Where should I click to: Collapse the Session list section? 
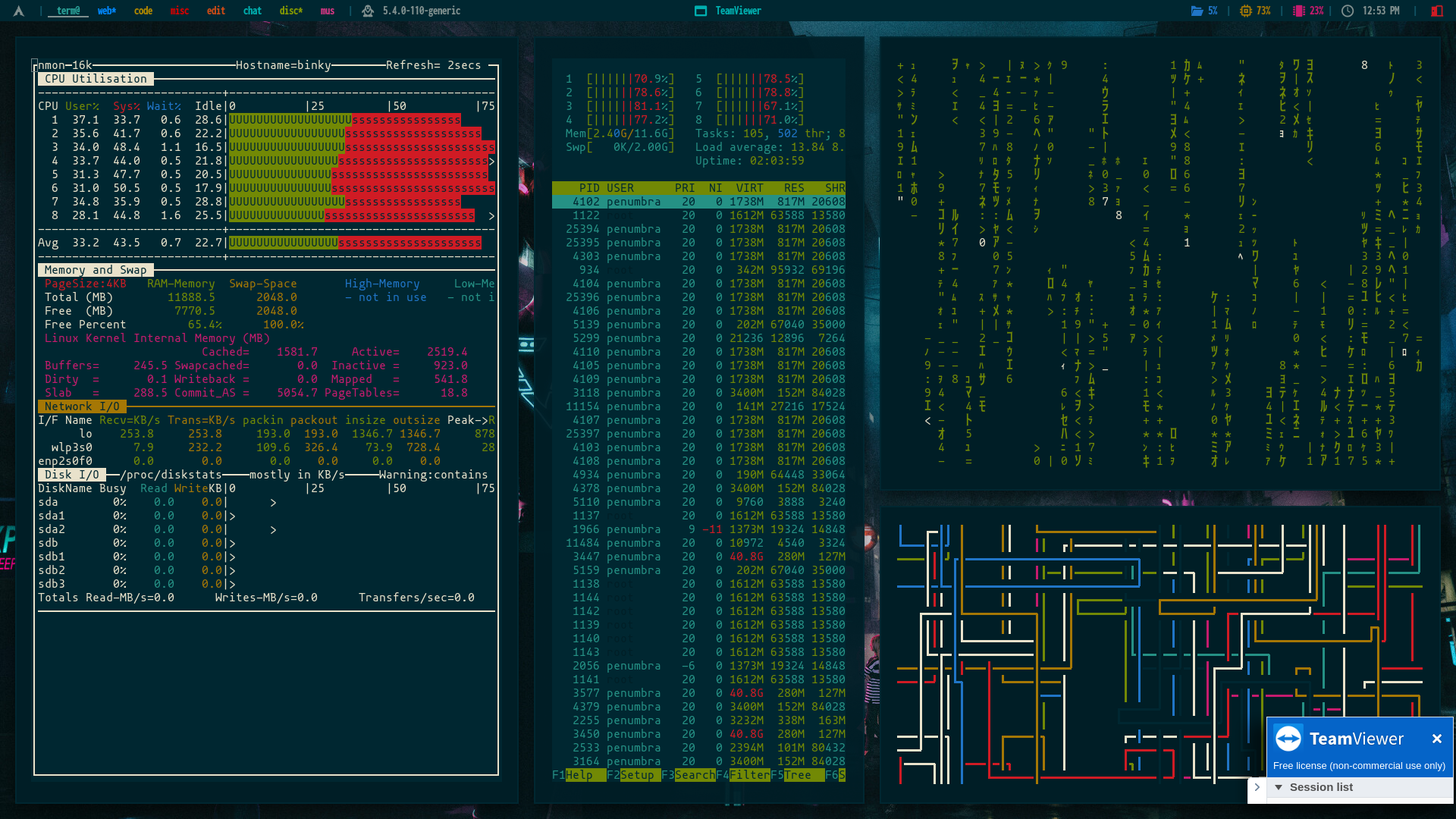click(x=1279, y=787)
